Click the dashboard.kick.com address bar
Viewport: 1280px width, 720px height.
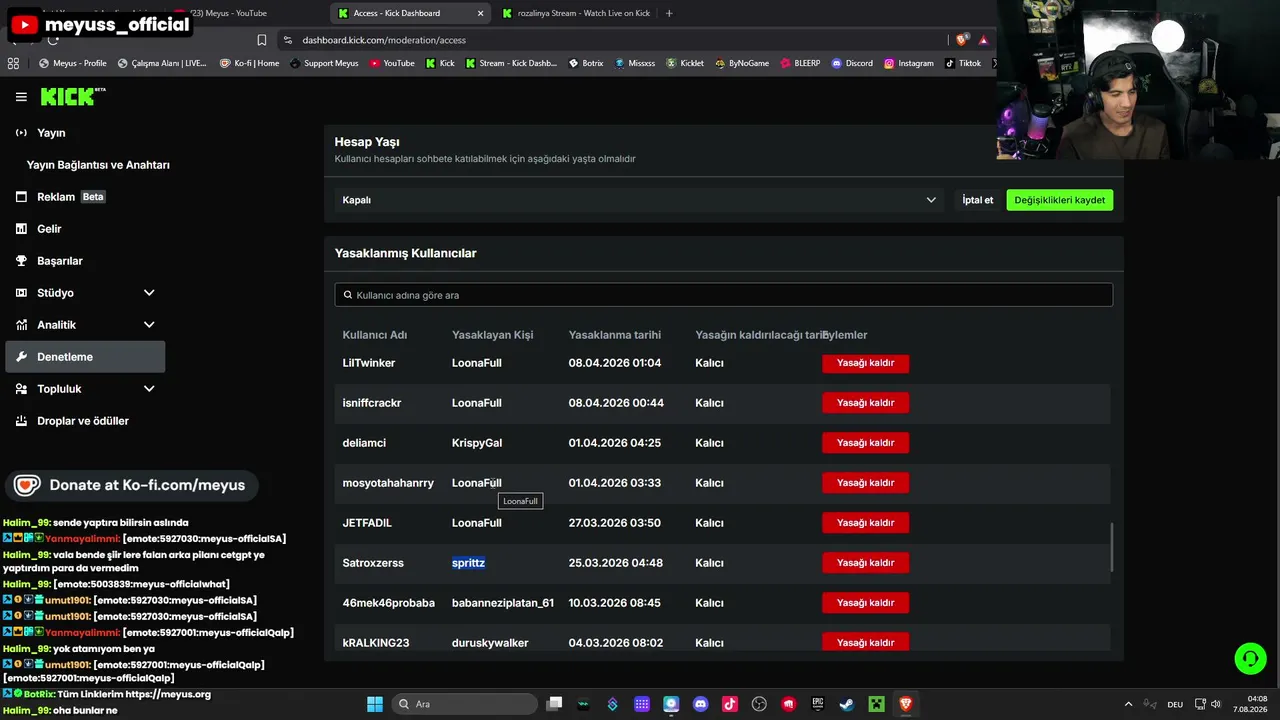pyautogui.click(x=610, y=40)
